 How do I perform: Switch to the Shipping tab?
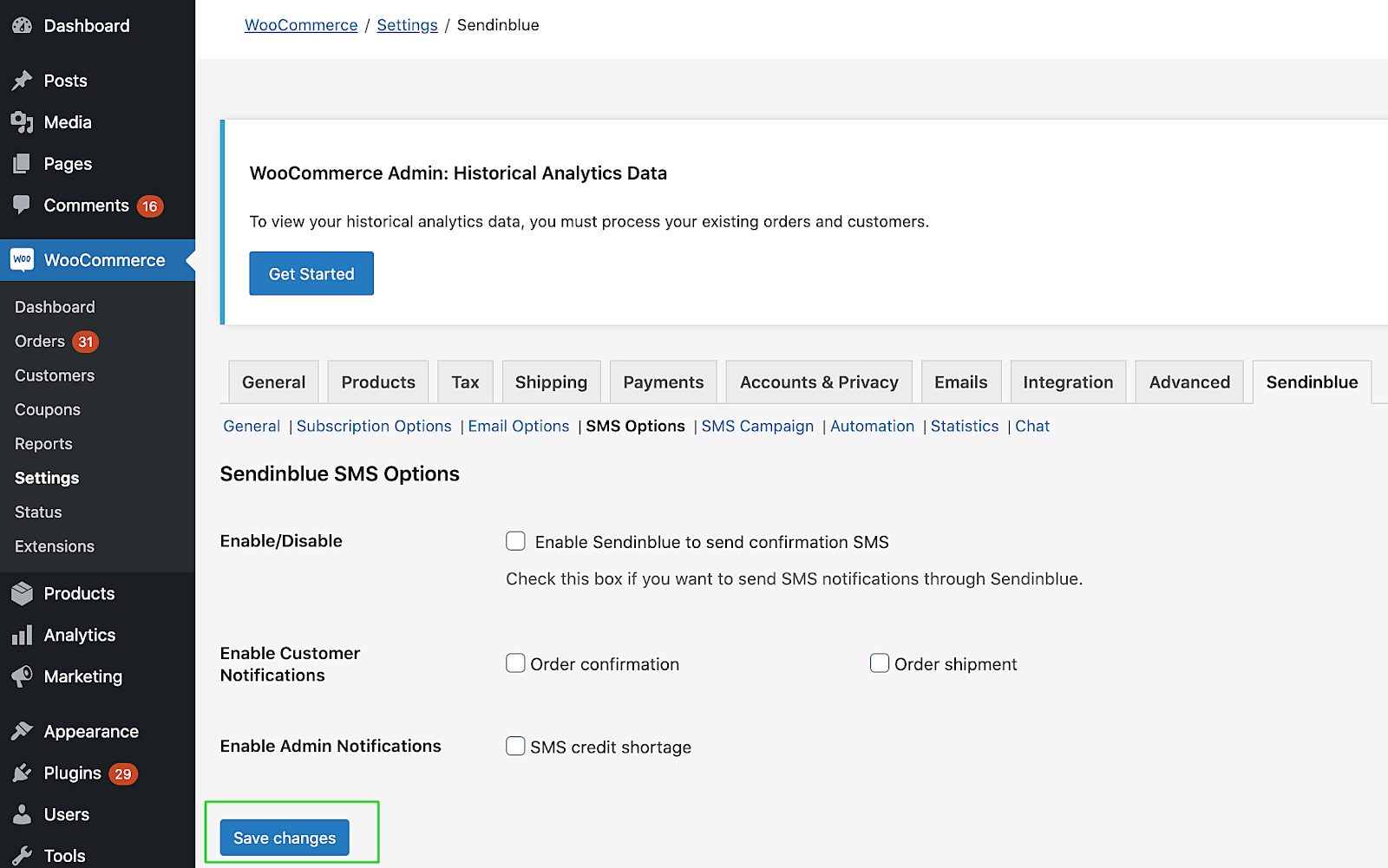[x=551, y=382]
